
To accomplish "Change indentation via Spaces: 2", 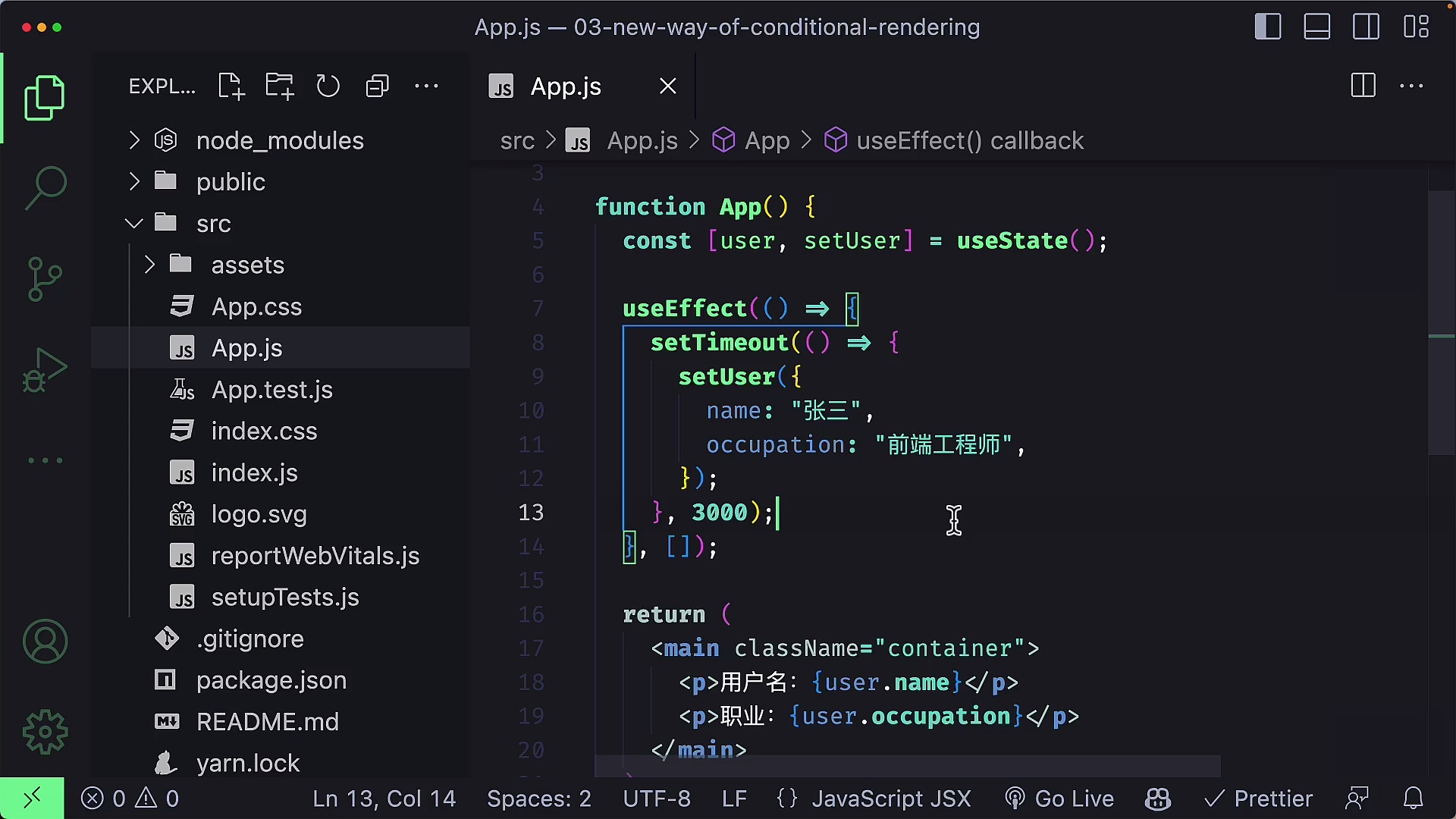I will (x=538, y=799).
